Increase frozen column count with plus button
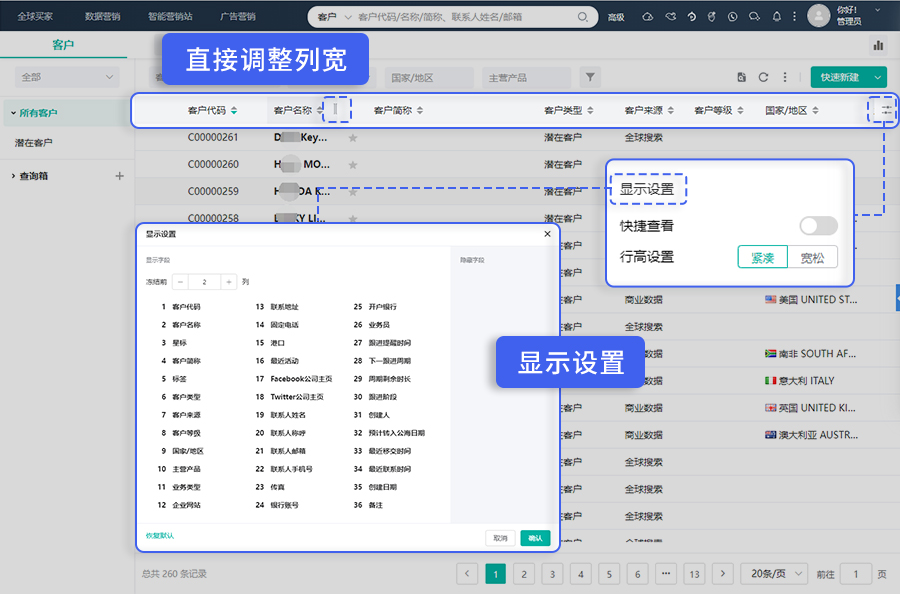 click(x=228, y=282)
